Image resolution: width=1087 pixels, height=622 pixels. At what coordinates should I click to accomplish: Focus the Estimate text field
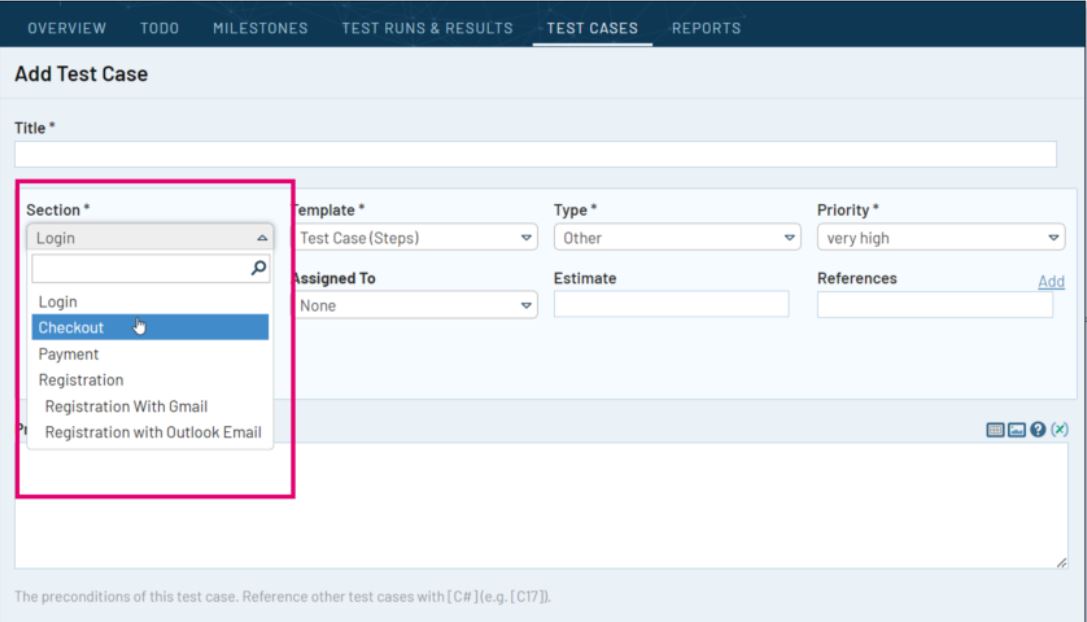671,305
